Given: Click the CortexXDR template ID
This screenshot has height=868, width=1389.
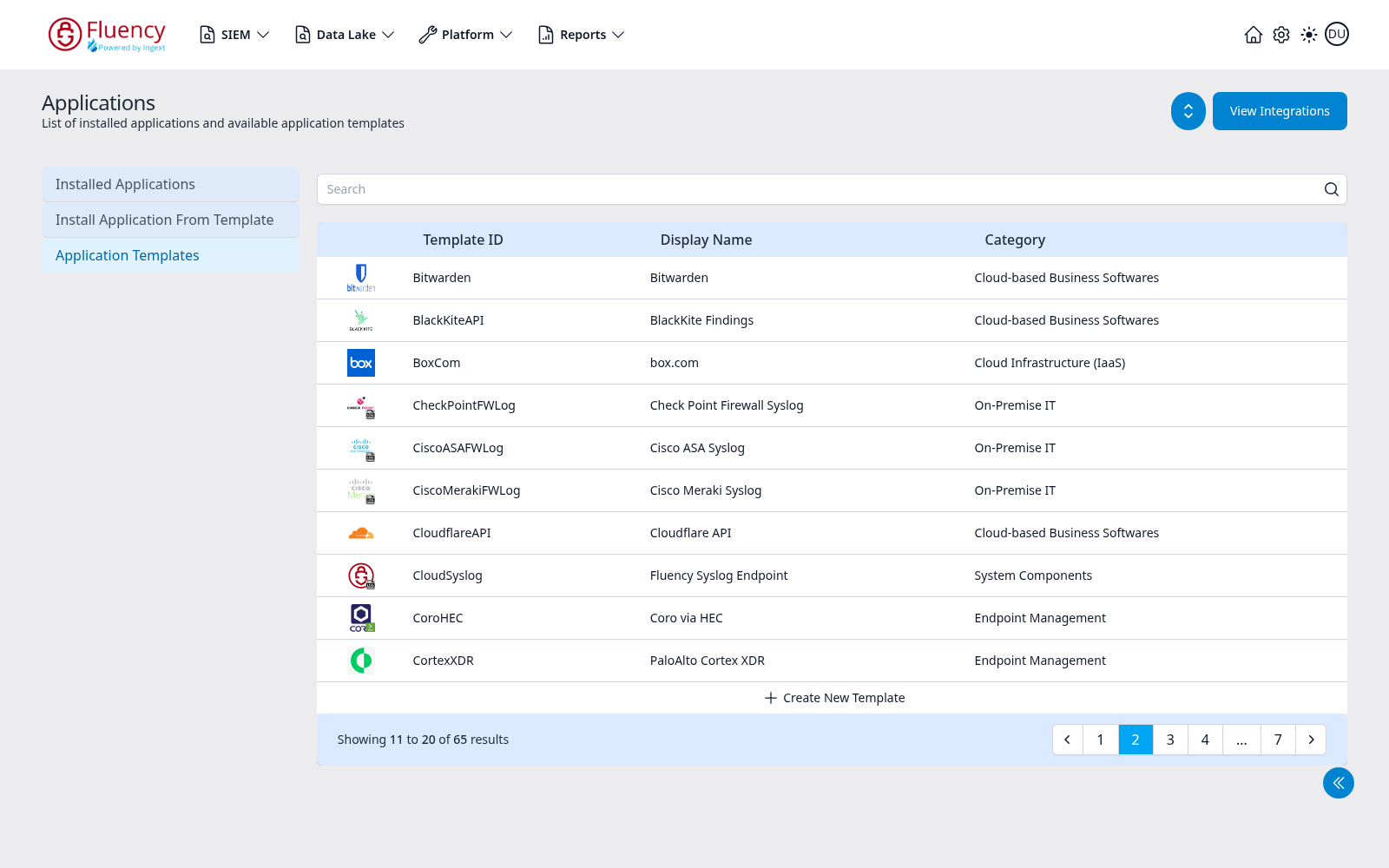Looking at the screenshot, I should [x=443, y=661].
